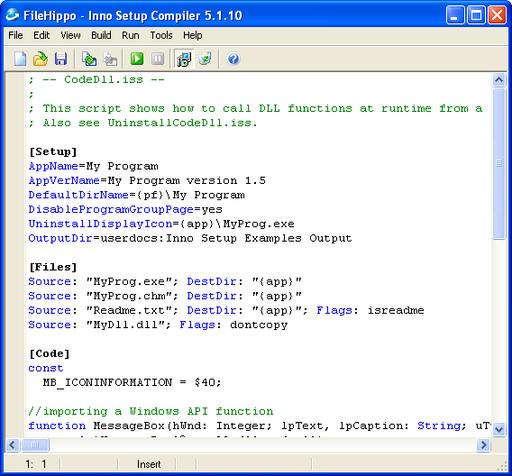Screen dimensions: 512x476
Task: Create a new script with New icon
Action: coord(20,59)
